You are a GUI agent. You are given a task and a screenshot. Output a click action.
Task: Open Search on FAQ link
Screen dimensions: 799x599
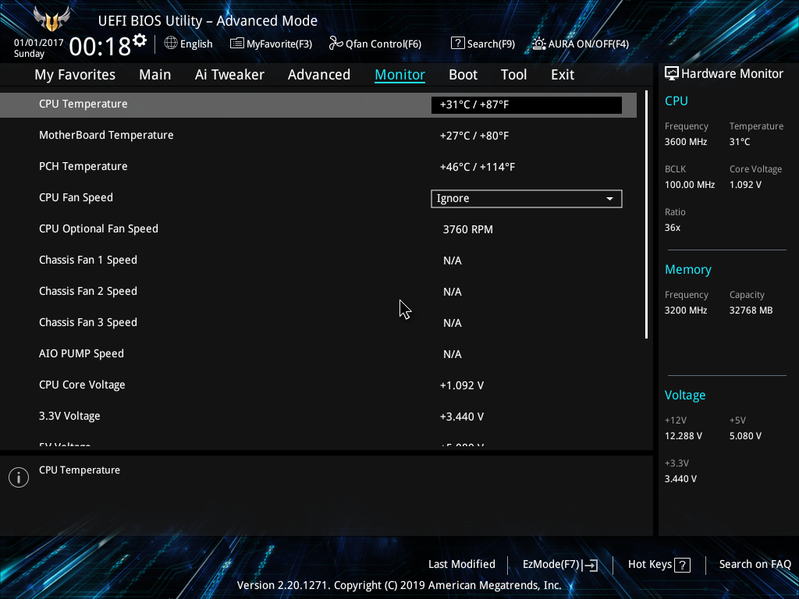(755, 564)
